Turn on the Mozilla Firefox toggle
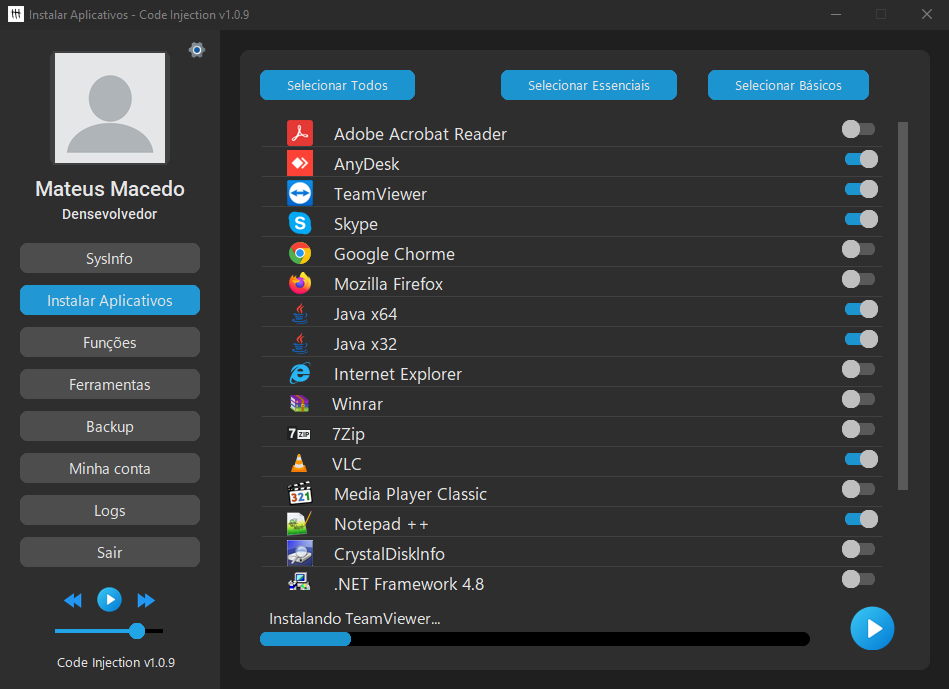 [858, 279]
